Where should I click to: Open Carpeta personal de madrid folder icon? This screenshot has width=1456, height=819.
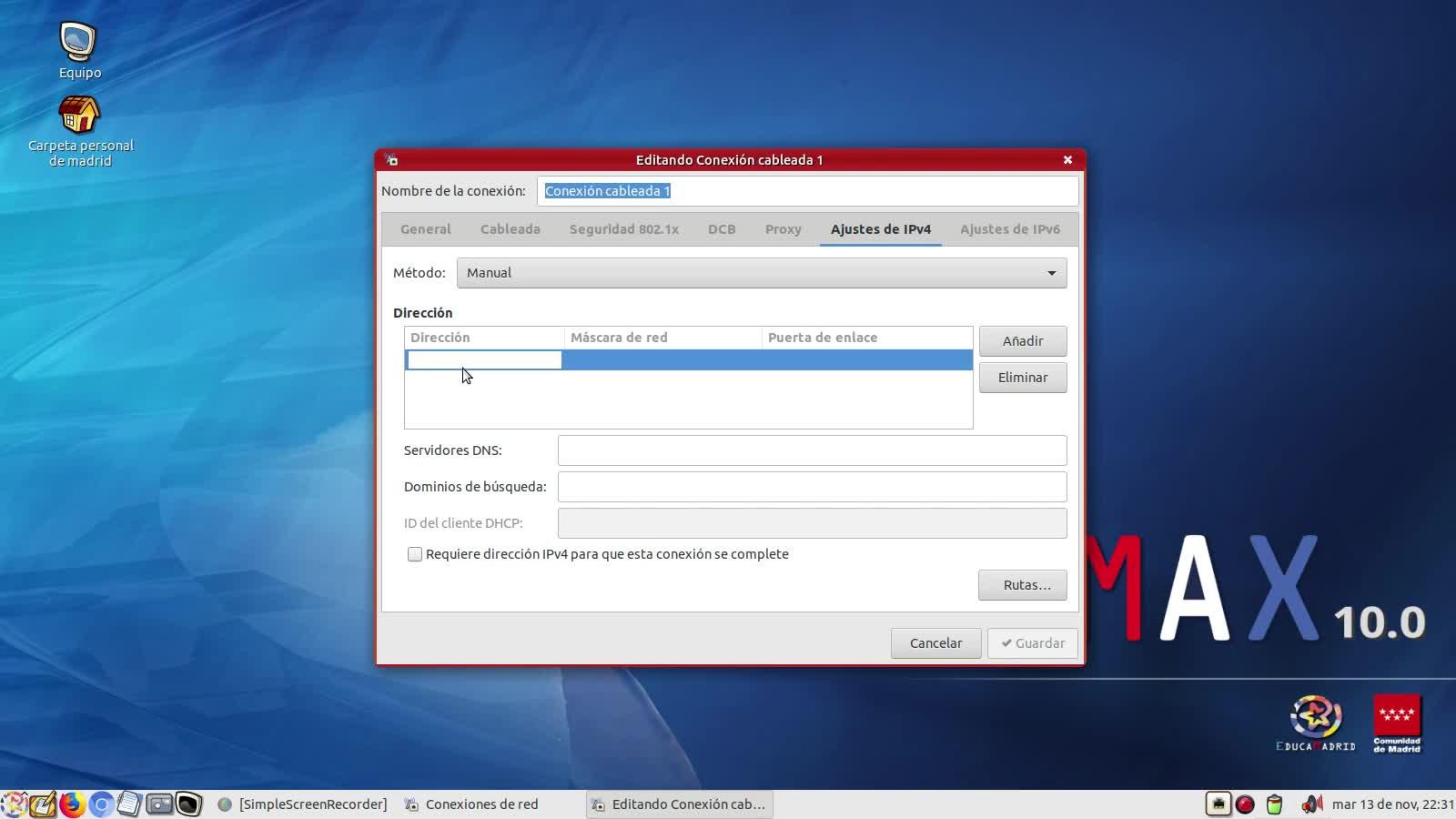click(x=79, y=116)
